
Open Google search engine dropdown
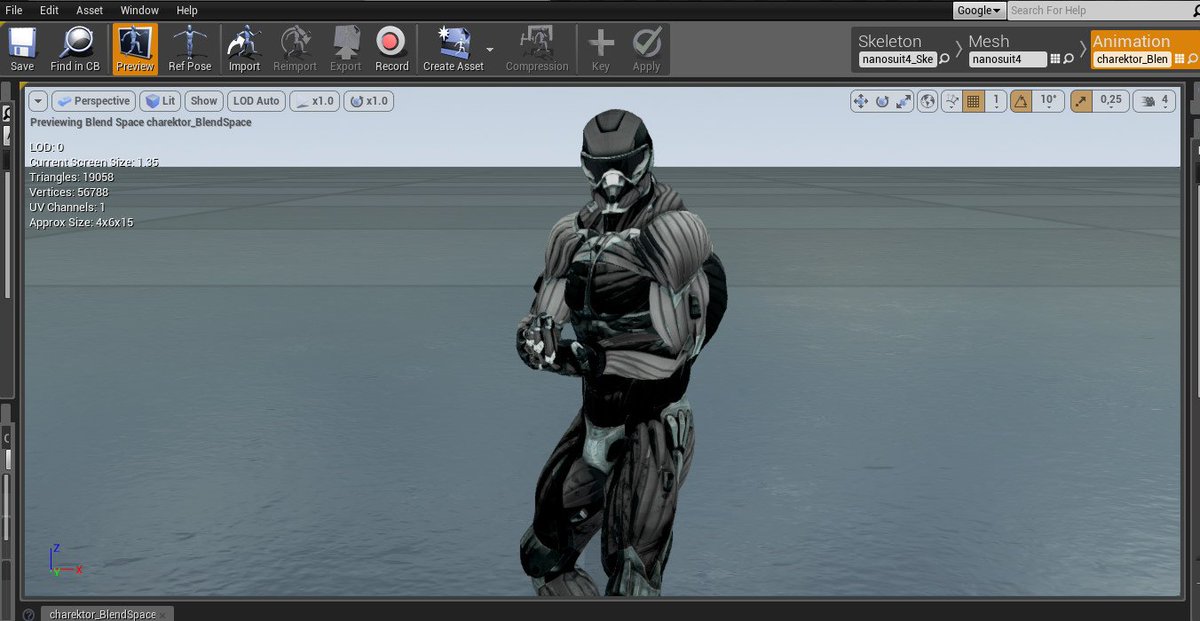click(x=979, y=10)
